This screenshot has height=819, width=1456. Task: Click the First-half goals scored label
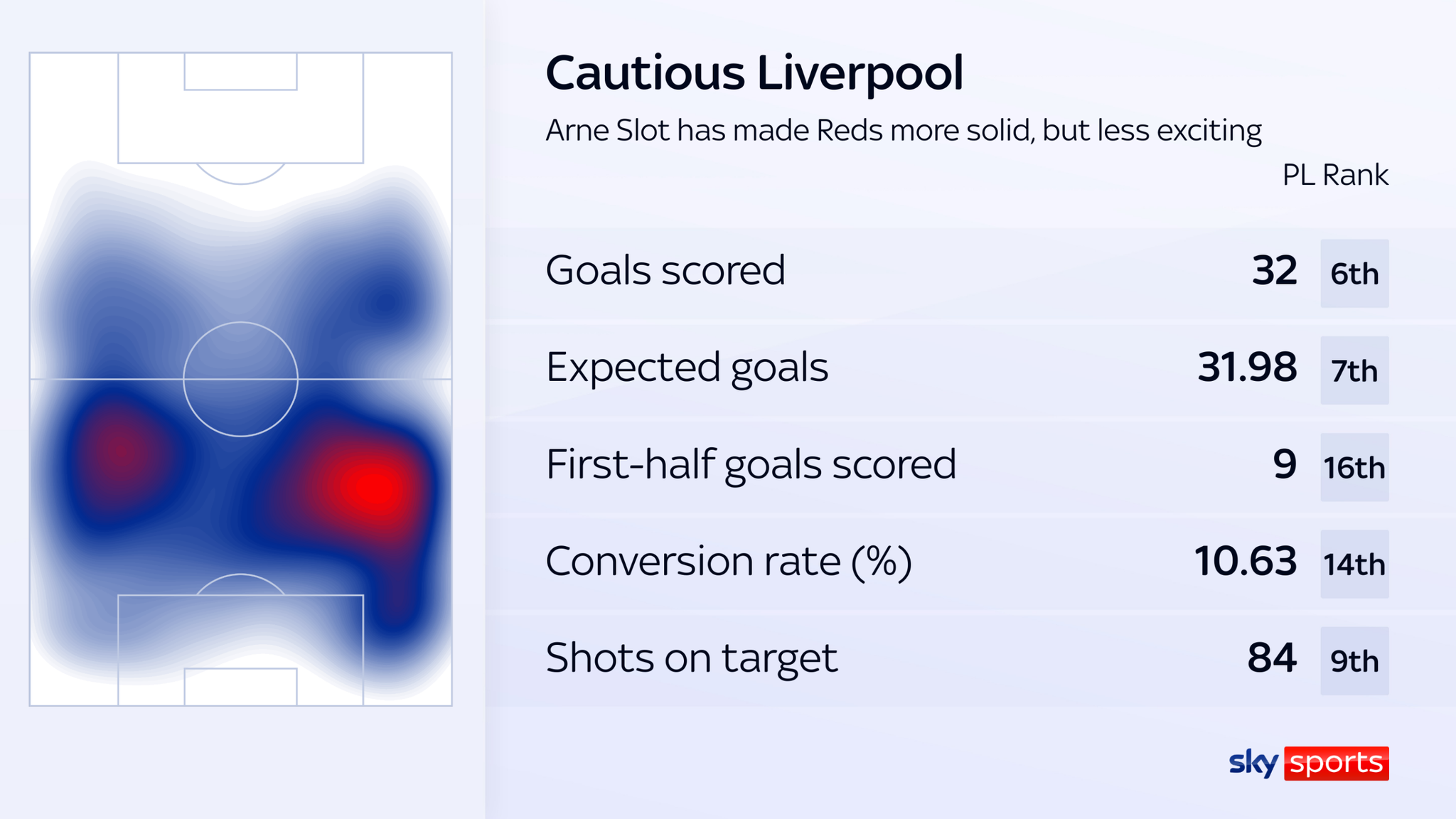point(751,464)
